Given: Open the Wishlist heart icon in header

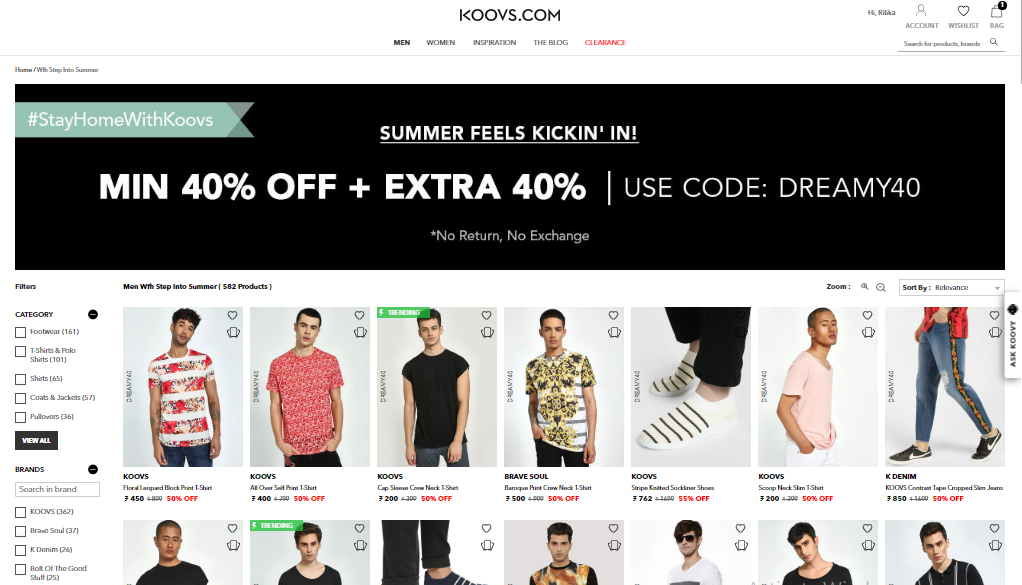Looking at the screenshot, I should pyautogui.click(x=963, y=11).
